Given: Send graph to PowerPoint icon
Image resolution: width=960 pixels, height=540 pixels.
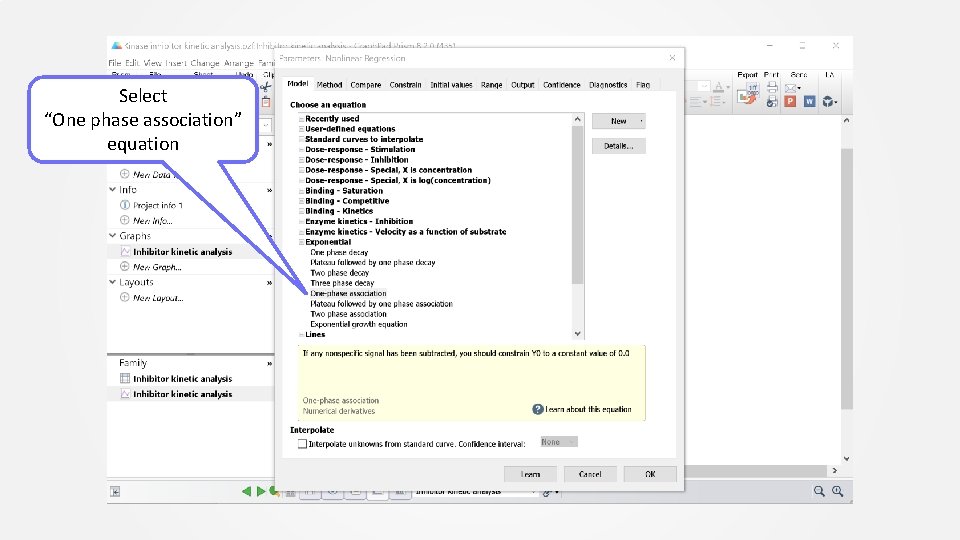Looking at the screenshot, I should [x=790, y=102].
